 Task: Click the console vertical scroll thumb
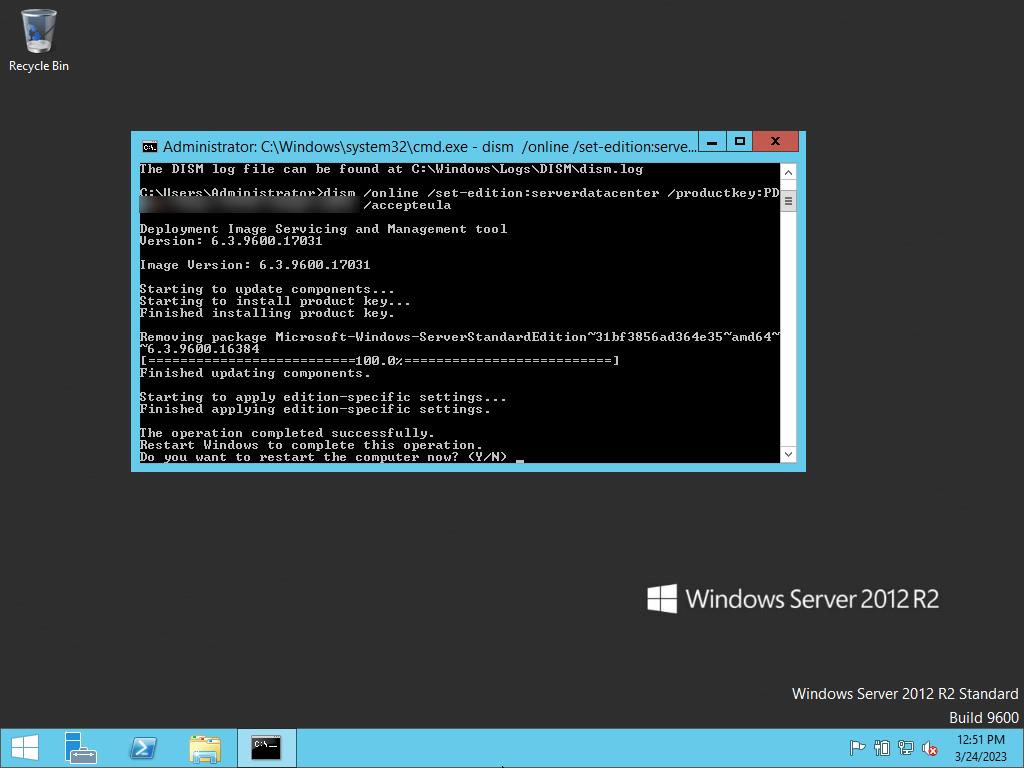coord(788,201)
